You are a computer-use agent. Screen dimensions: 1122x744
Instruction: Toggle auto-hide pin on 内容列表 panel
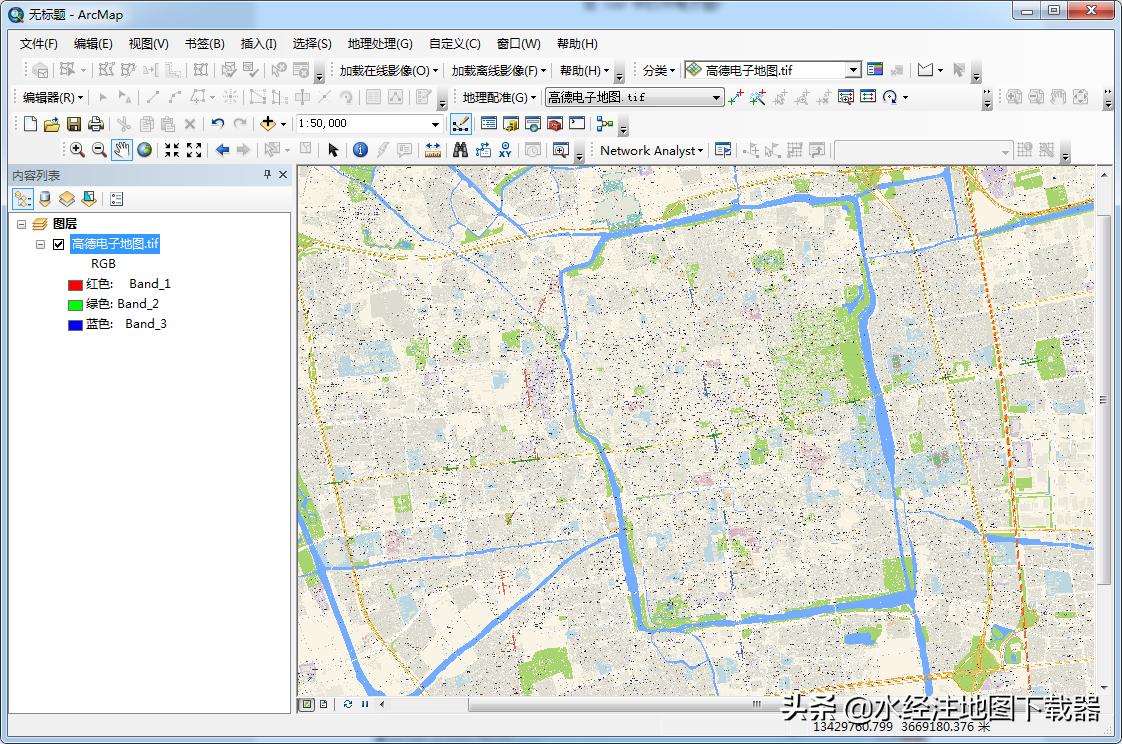pos(267,173)
